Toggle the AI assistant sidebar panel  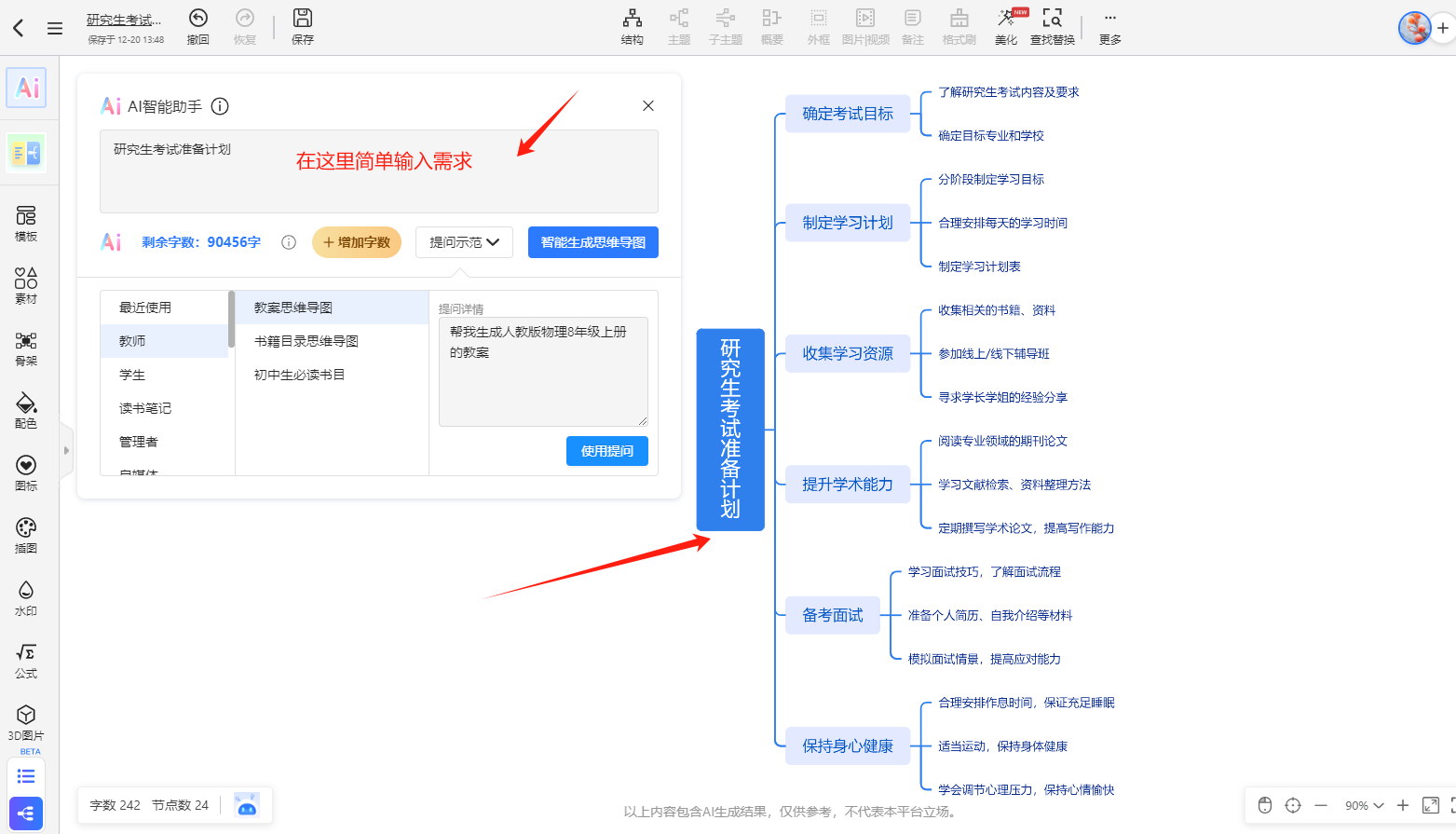tap(25, 88)
